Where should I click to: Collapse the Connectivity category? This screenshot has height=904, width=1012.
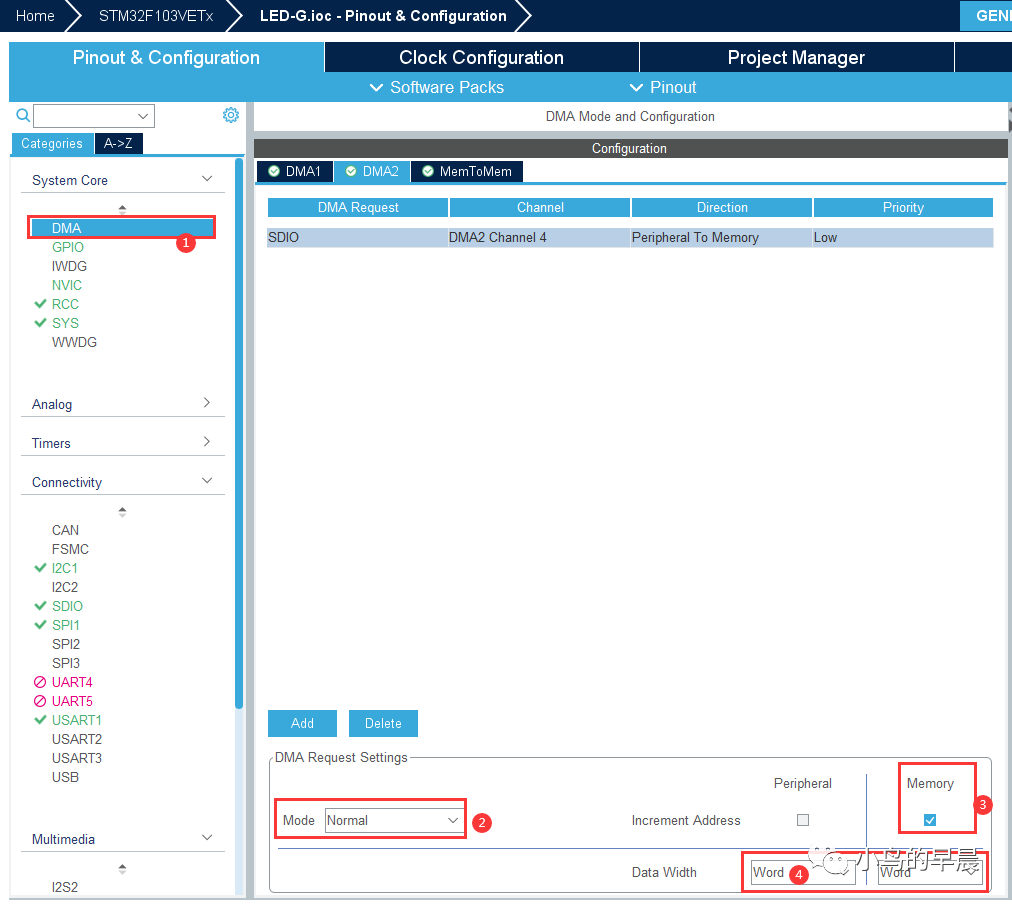pos(207,481)
